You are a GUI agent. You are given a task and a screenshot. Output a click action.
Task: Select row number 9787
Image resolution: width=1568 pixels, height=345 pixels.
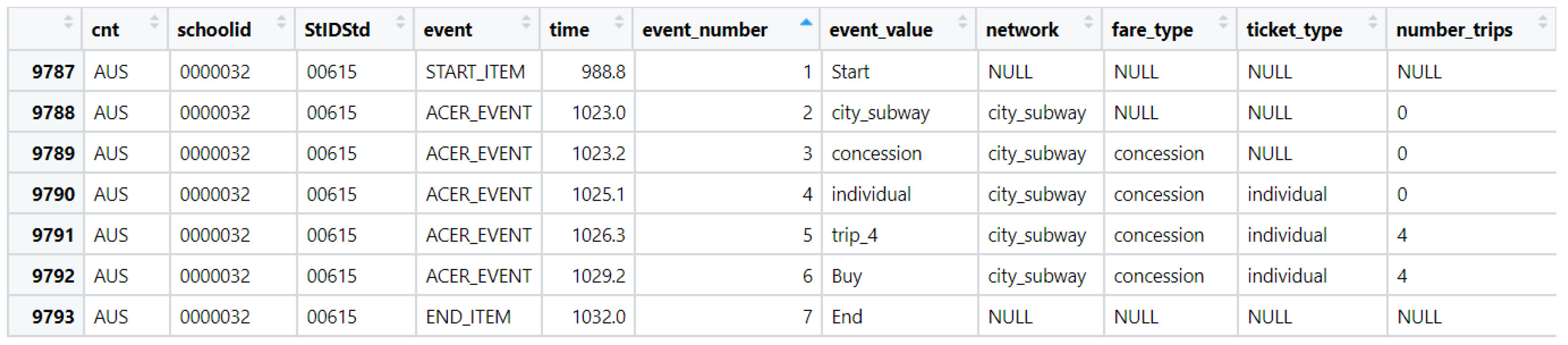coord(53,72)
